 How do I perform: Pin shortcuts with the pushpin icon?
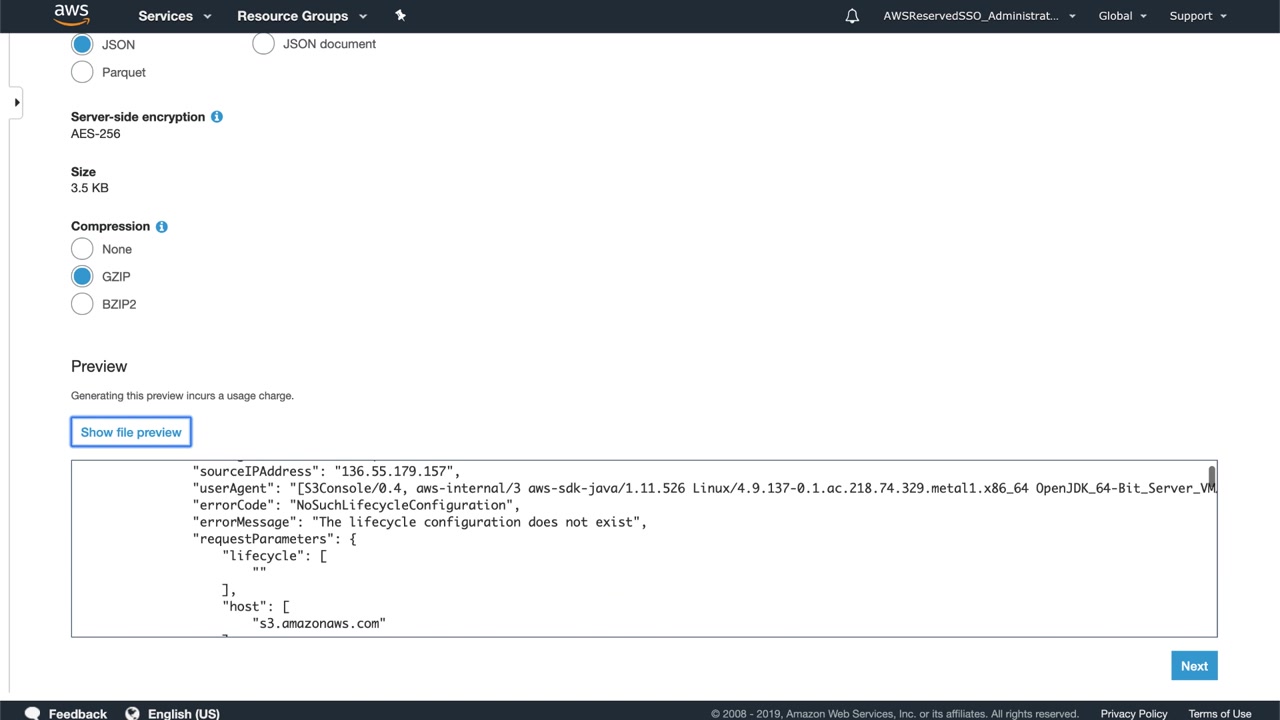pos(400,15)
